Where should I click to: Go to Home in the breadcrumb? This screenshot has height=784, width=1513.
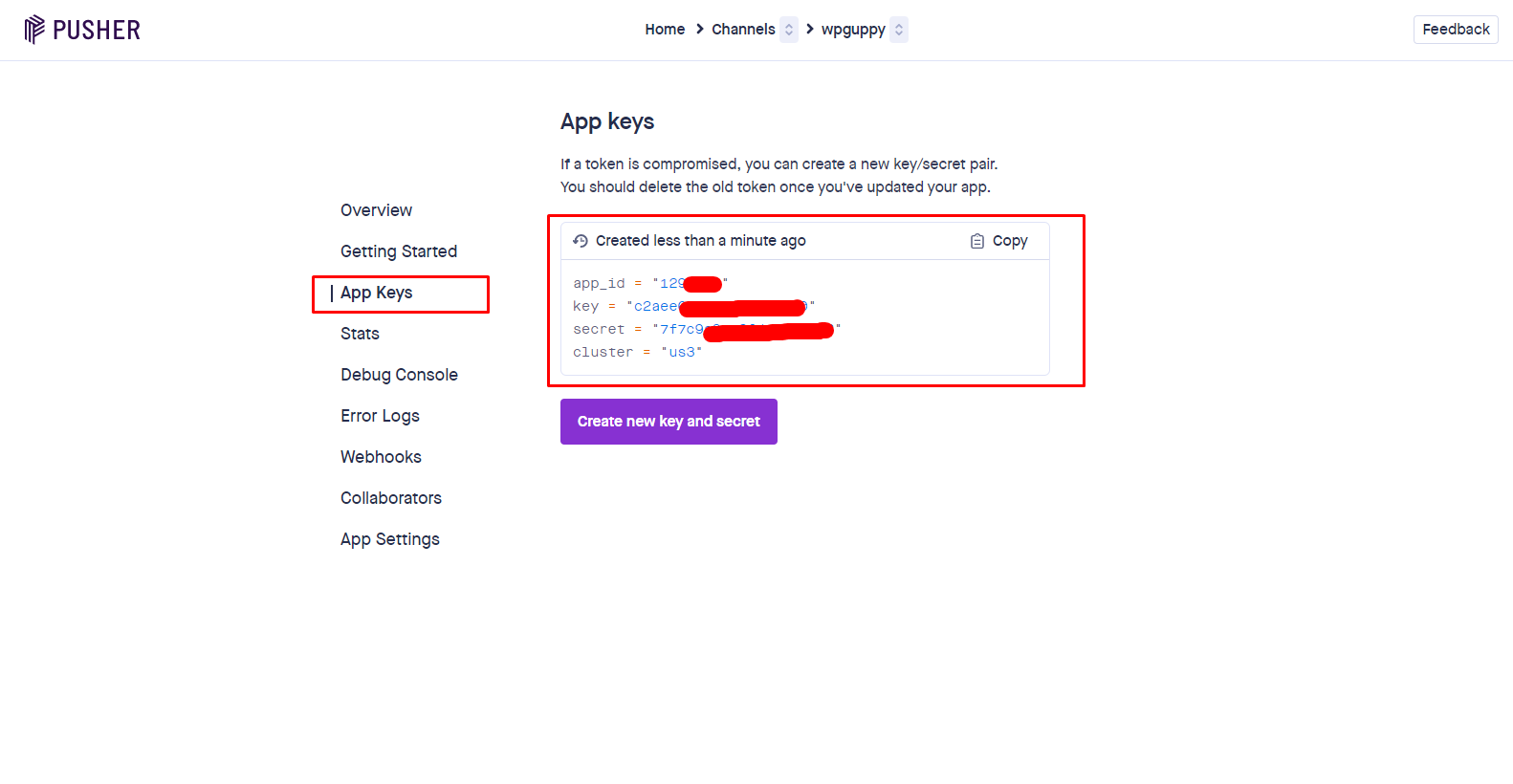pos(665,30)
